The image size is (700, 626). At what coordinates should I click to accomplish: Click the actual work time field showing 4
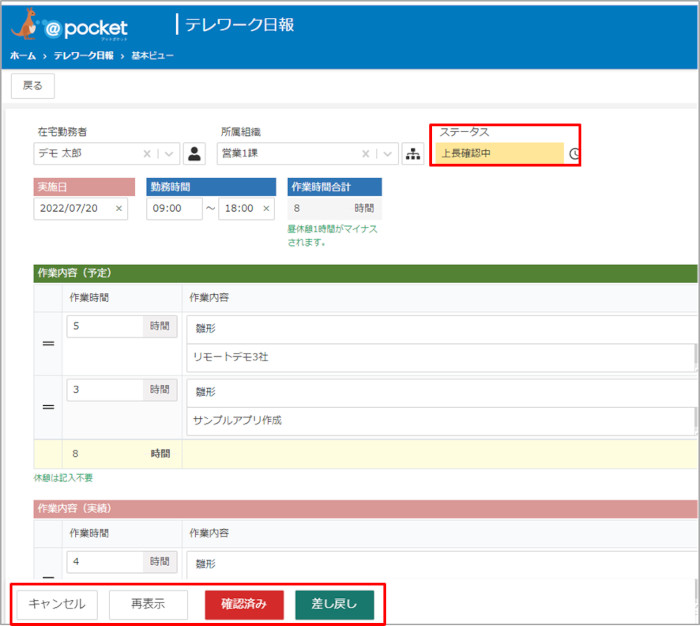105,562
